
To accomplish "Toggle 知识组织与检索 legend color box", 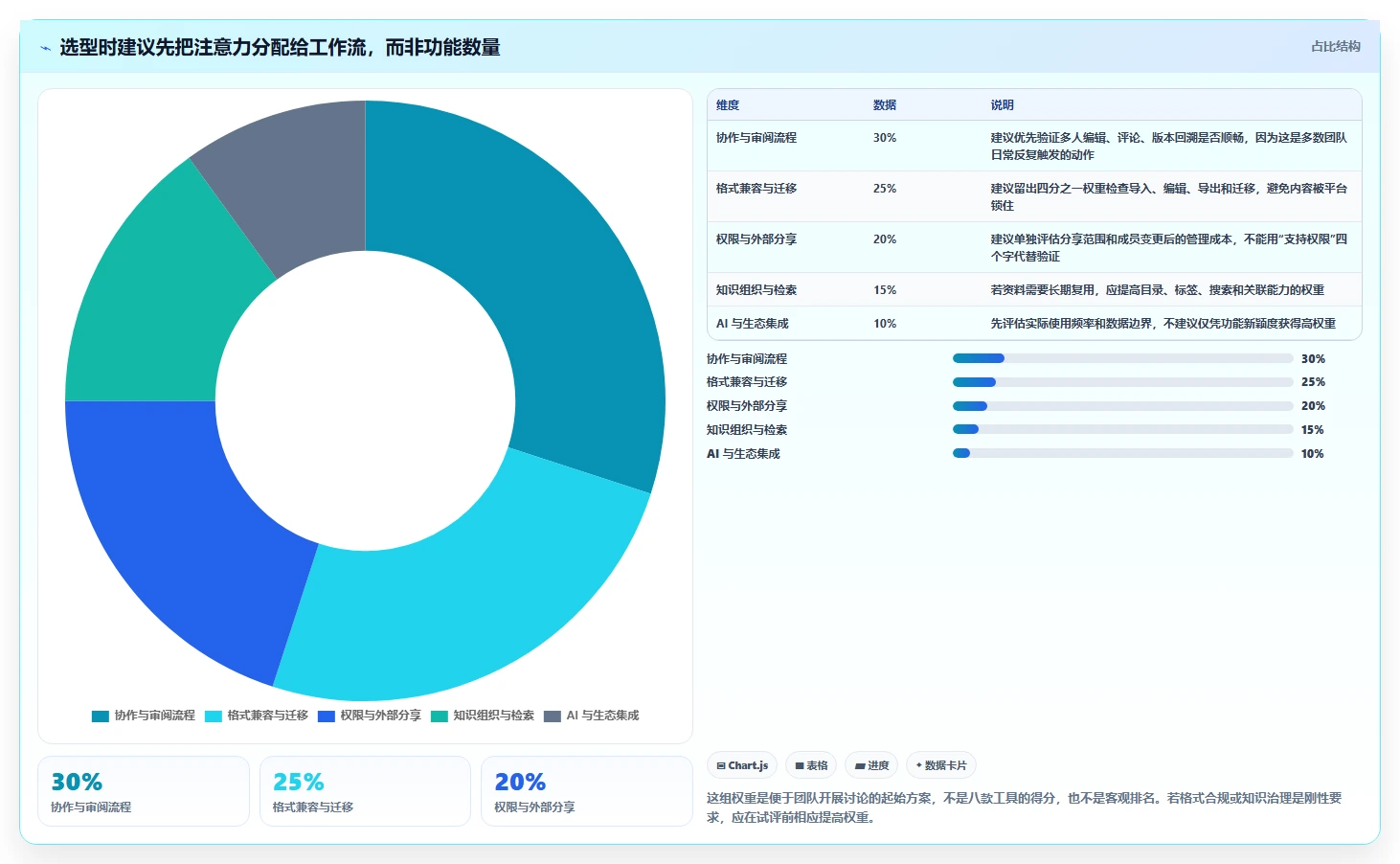I will click(x=440, y=716).
